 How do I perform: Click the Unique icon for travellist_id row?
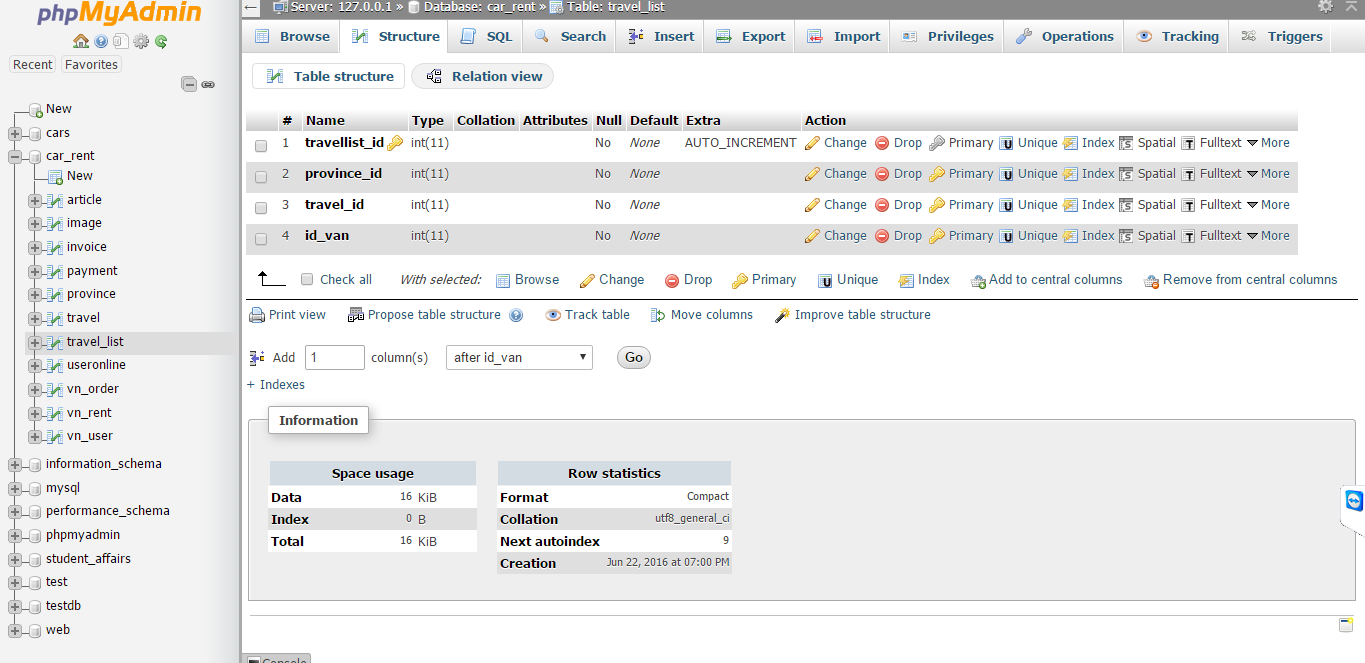1006,143
